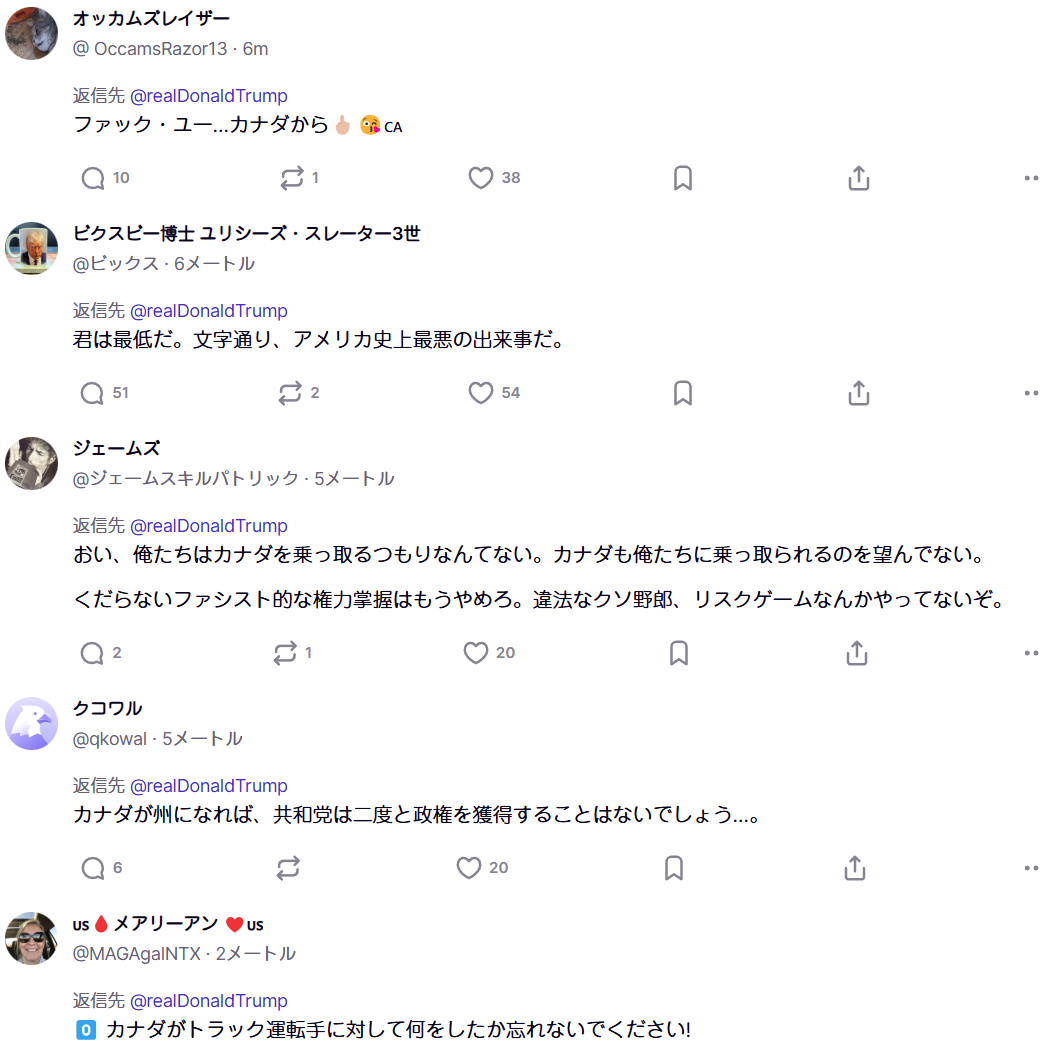
Task: Share クコワル's post
Action: tap(855, 868)
